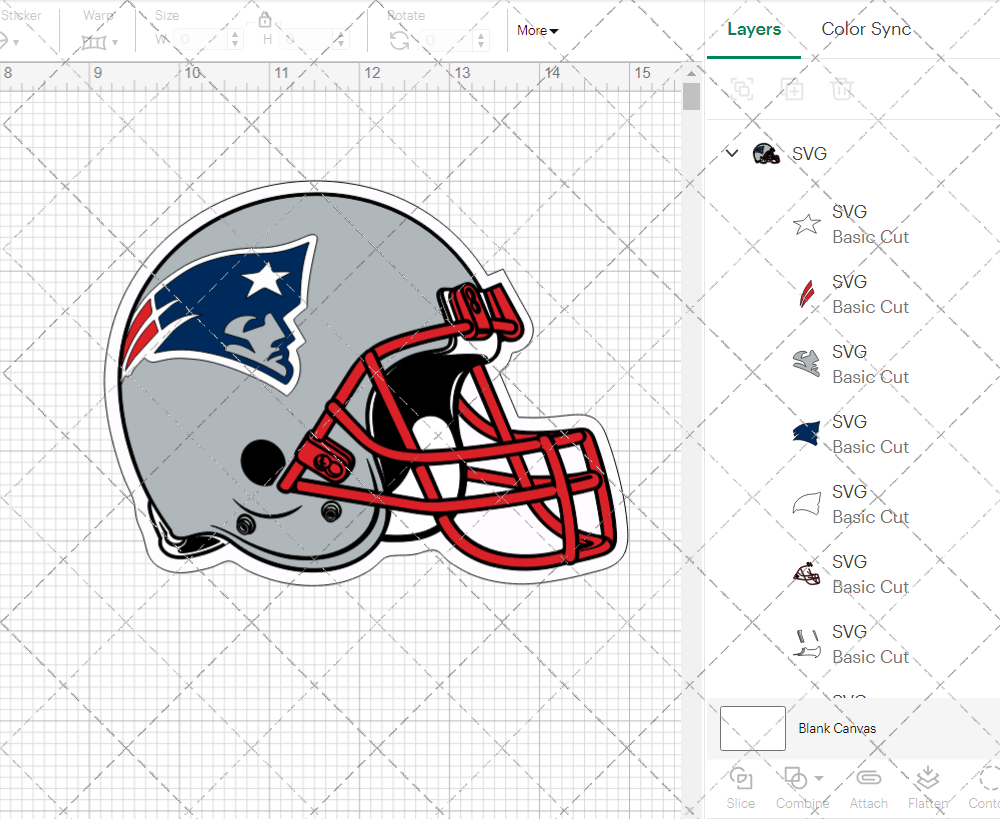Click the Flatten icon

927,779
